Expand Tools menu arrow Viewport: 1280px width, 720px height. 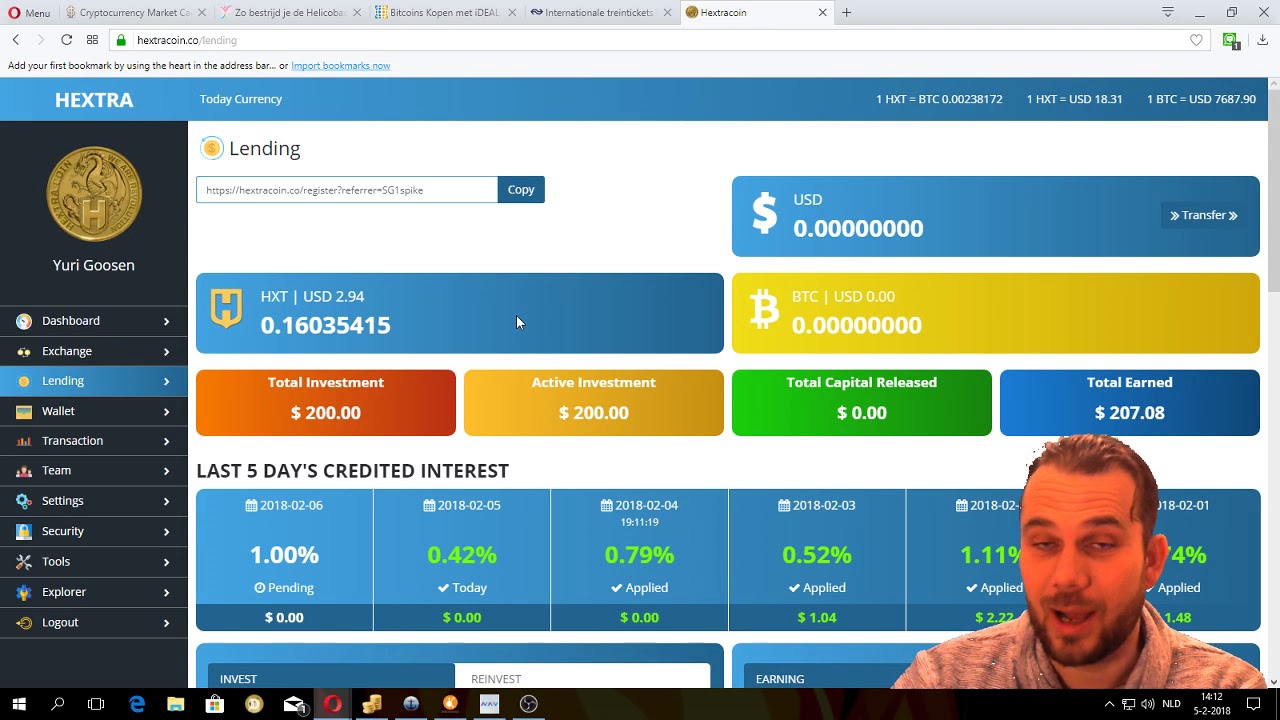click(166, 562)
